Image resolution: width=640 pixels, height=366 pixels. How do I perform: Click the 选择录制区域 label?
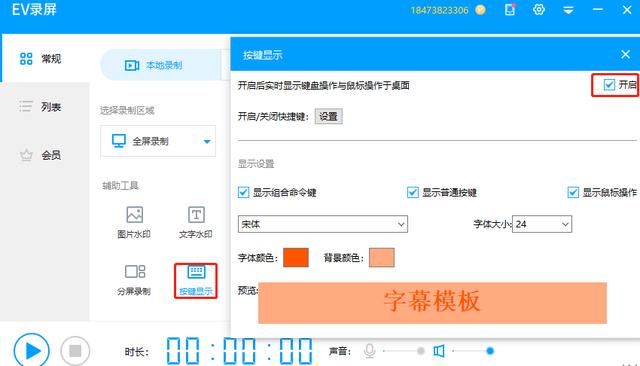[x=127, y=110]
